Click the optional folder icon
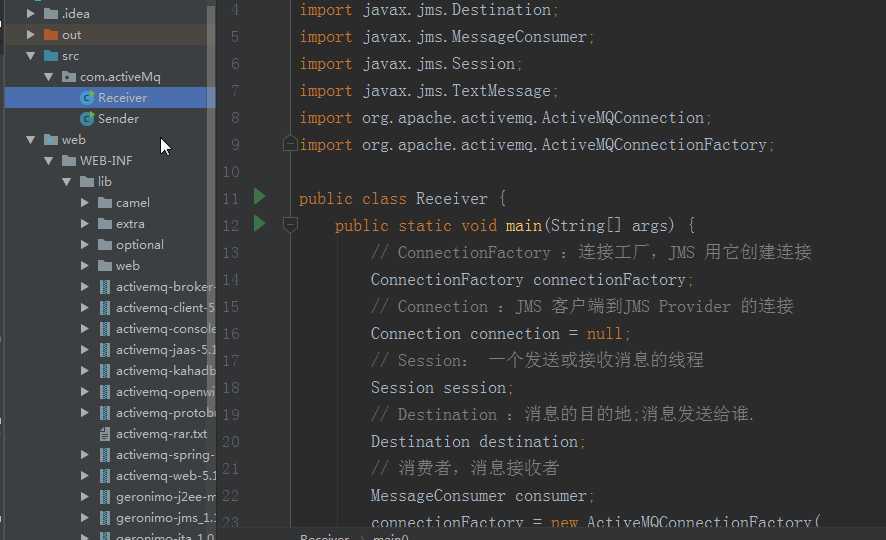Viewport: 886px width, 540px height. (x=105, y=245)
